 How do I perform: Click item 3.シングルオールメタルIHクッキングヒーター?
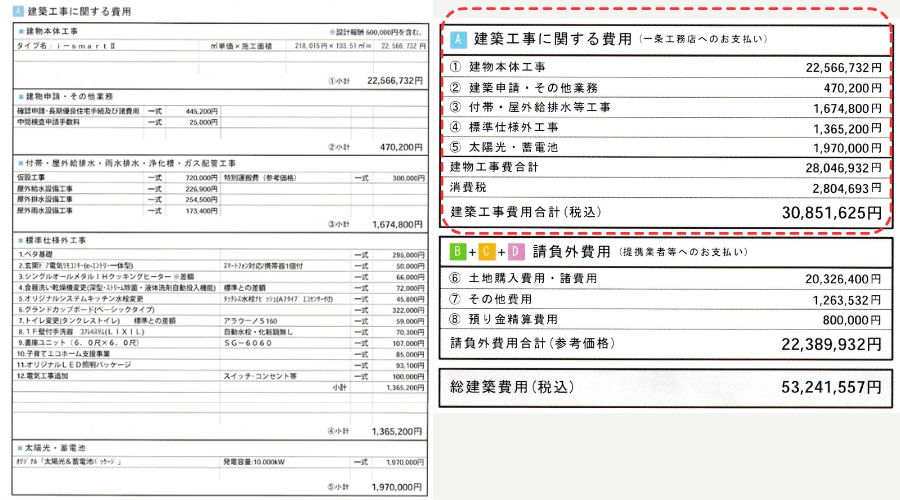pyautogui.click(x=106, y=277)
